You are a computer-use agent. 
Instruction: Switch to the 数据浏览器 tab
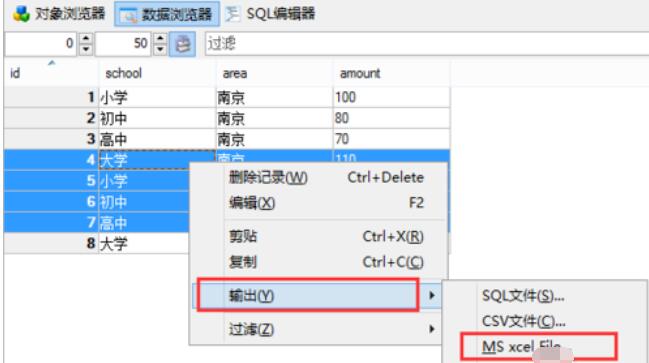167,14
